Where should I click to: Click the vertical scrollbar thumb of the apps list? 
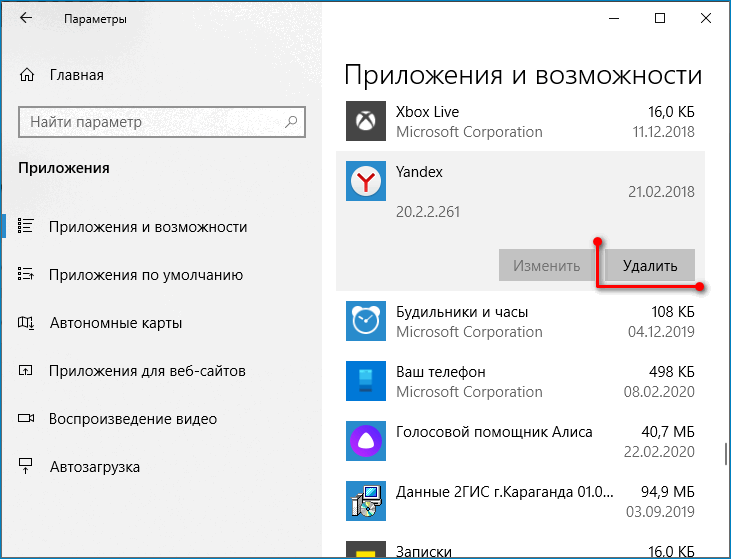[x=726, y=455]
